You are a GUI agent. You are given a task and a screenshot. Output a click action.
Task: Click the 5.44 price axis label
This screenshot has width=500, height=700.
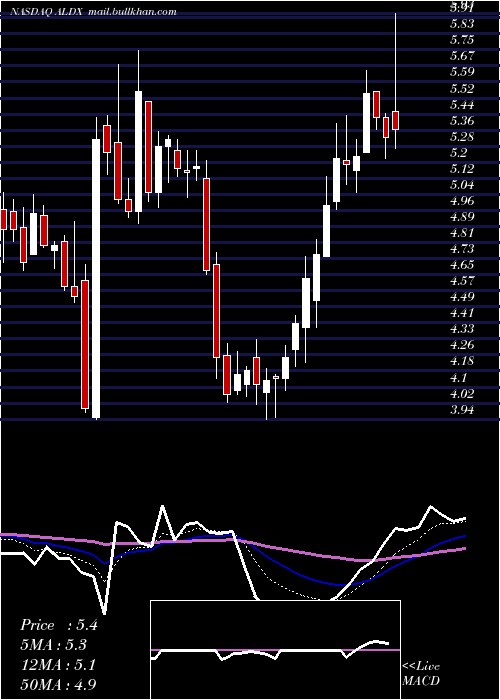point(462,105)
